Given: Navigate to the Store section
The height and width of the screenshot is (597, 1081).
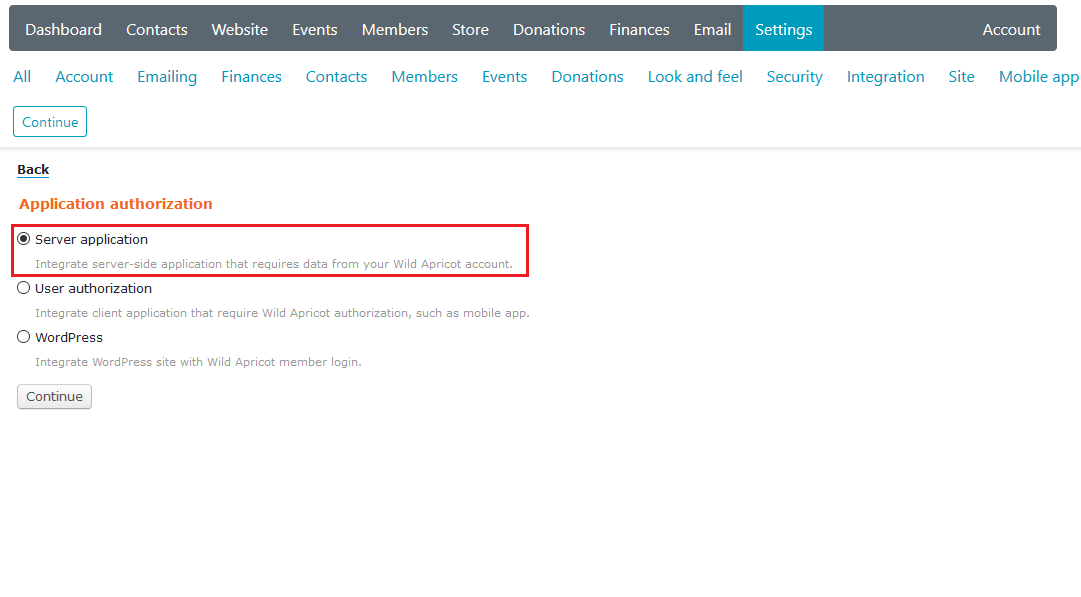Looking at the screenshot, I should pos(470,28).
